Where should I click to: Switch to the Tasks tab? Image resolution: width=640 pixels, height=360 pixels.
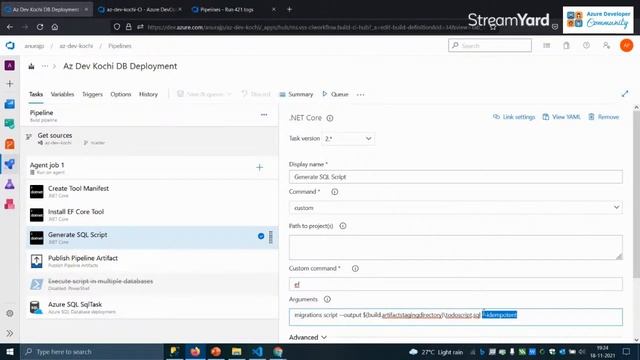coord(36,94)
